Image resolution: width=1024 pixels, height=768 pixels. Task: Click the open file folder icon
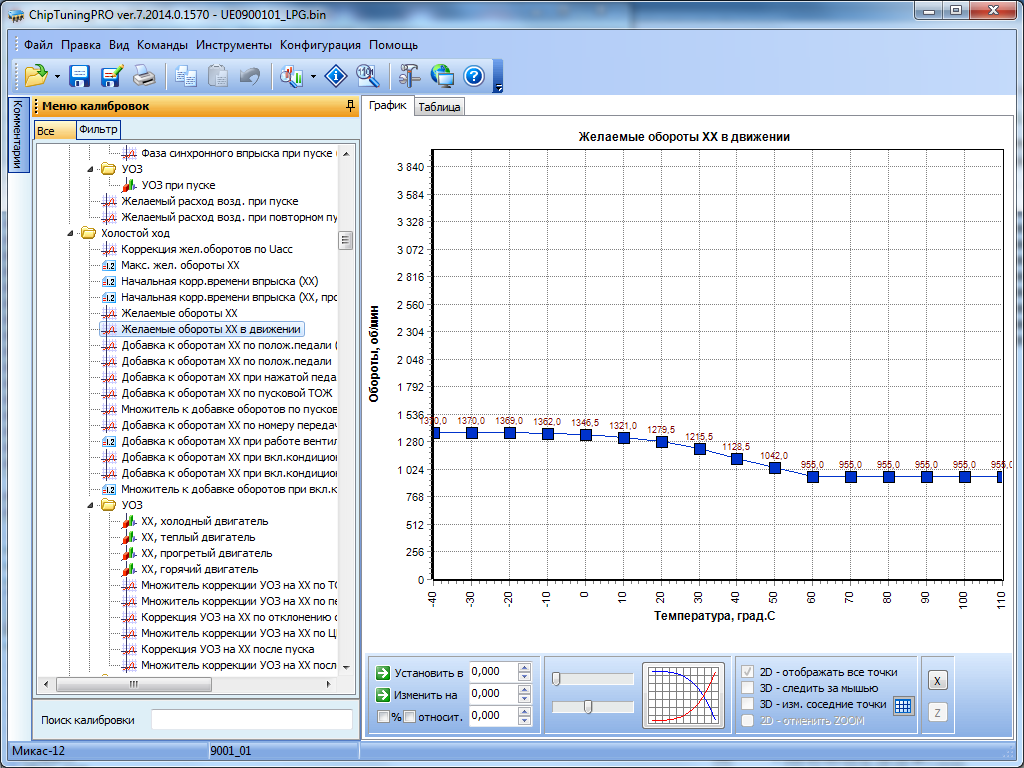[x=36, y=76]
